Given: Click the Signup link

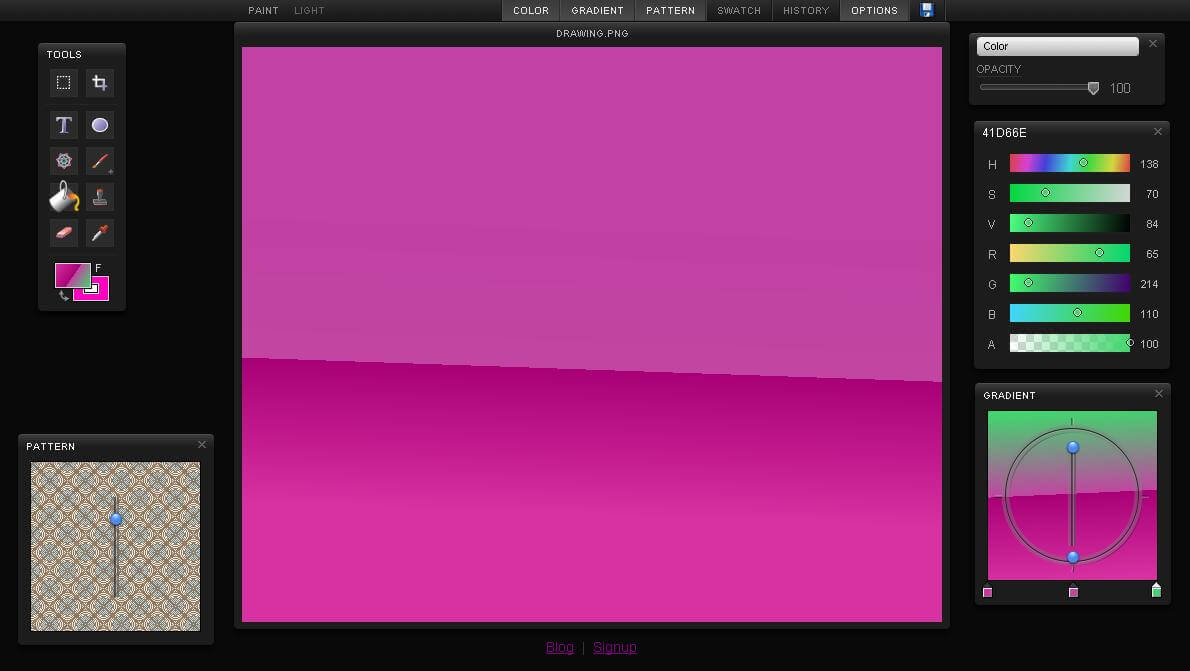Looking at the screenshot, I should (615, 647).
